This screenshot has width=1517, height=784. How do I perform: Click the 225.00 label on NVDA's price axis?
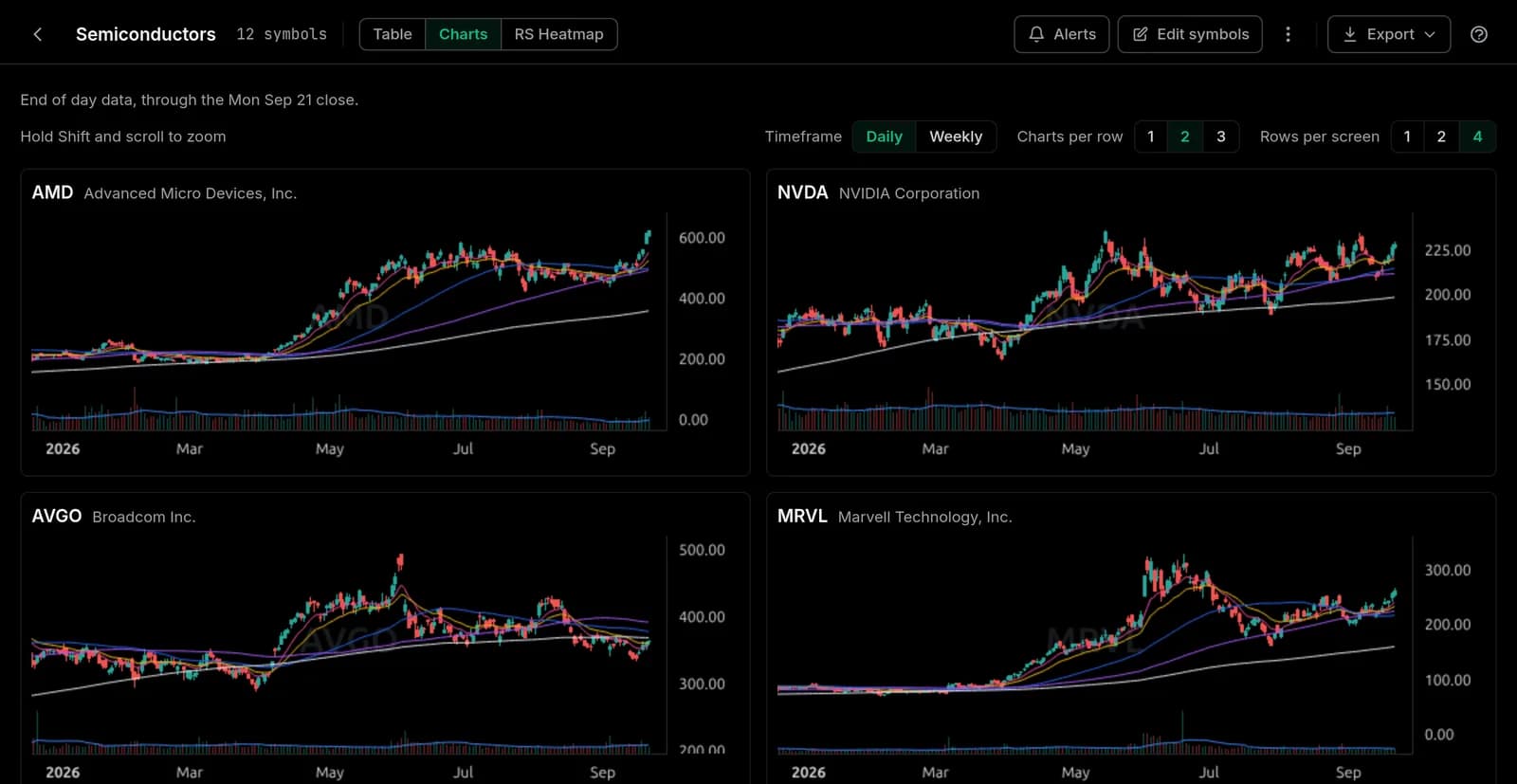[x=1448, y=250]
